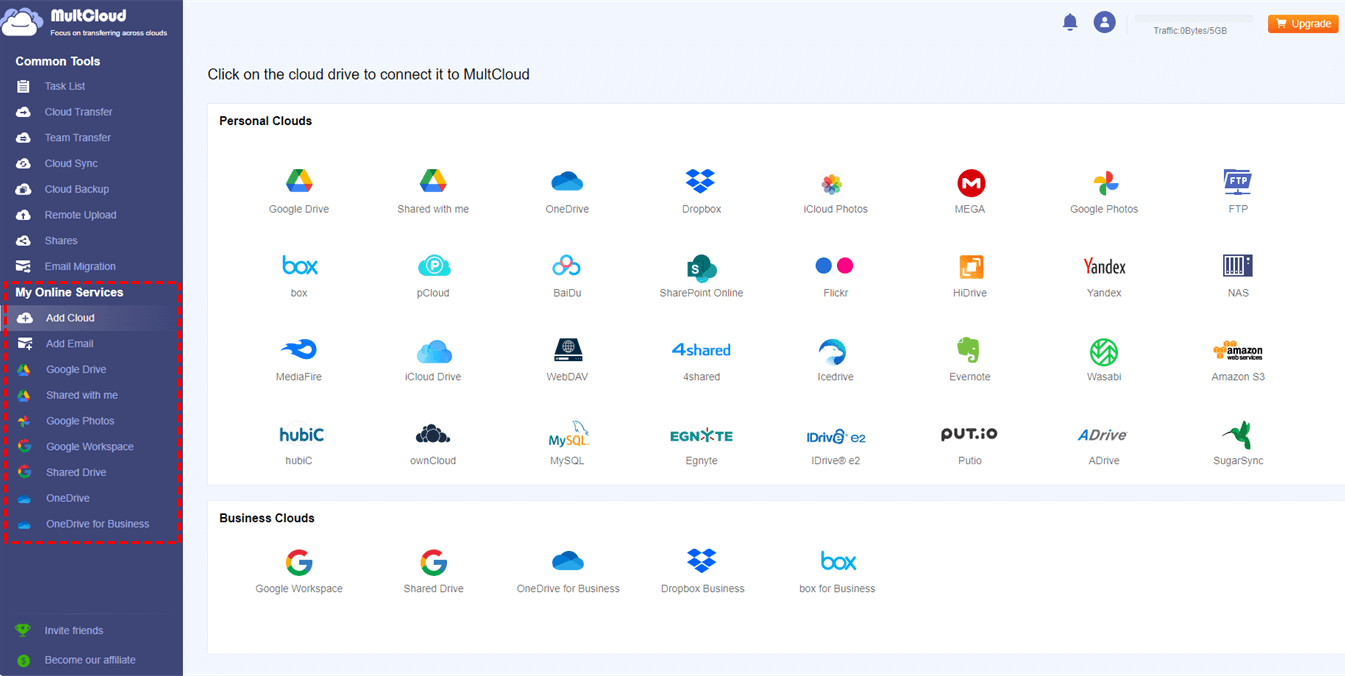Viewport: 1345px width, 676px height.
Task: Connect pCloud drive
Action: click(433, 276)
